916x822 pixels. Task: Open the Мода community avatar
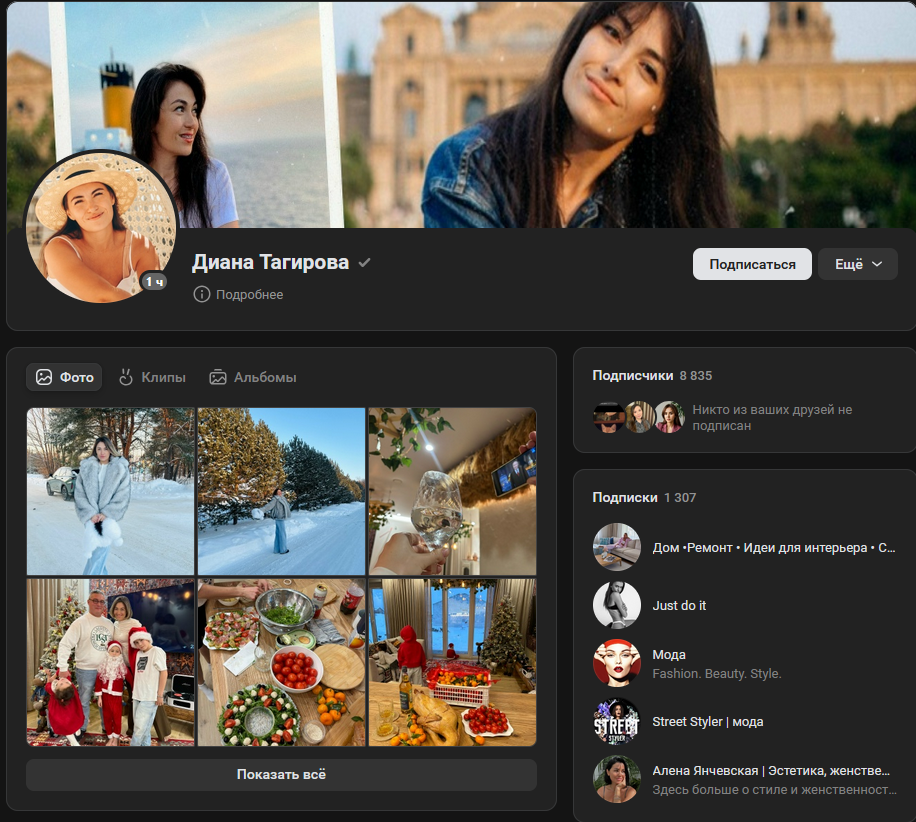tap(616, 663)
